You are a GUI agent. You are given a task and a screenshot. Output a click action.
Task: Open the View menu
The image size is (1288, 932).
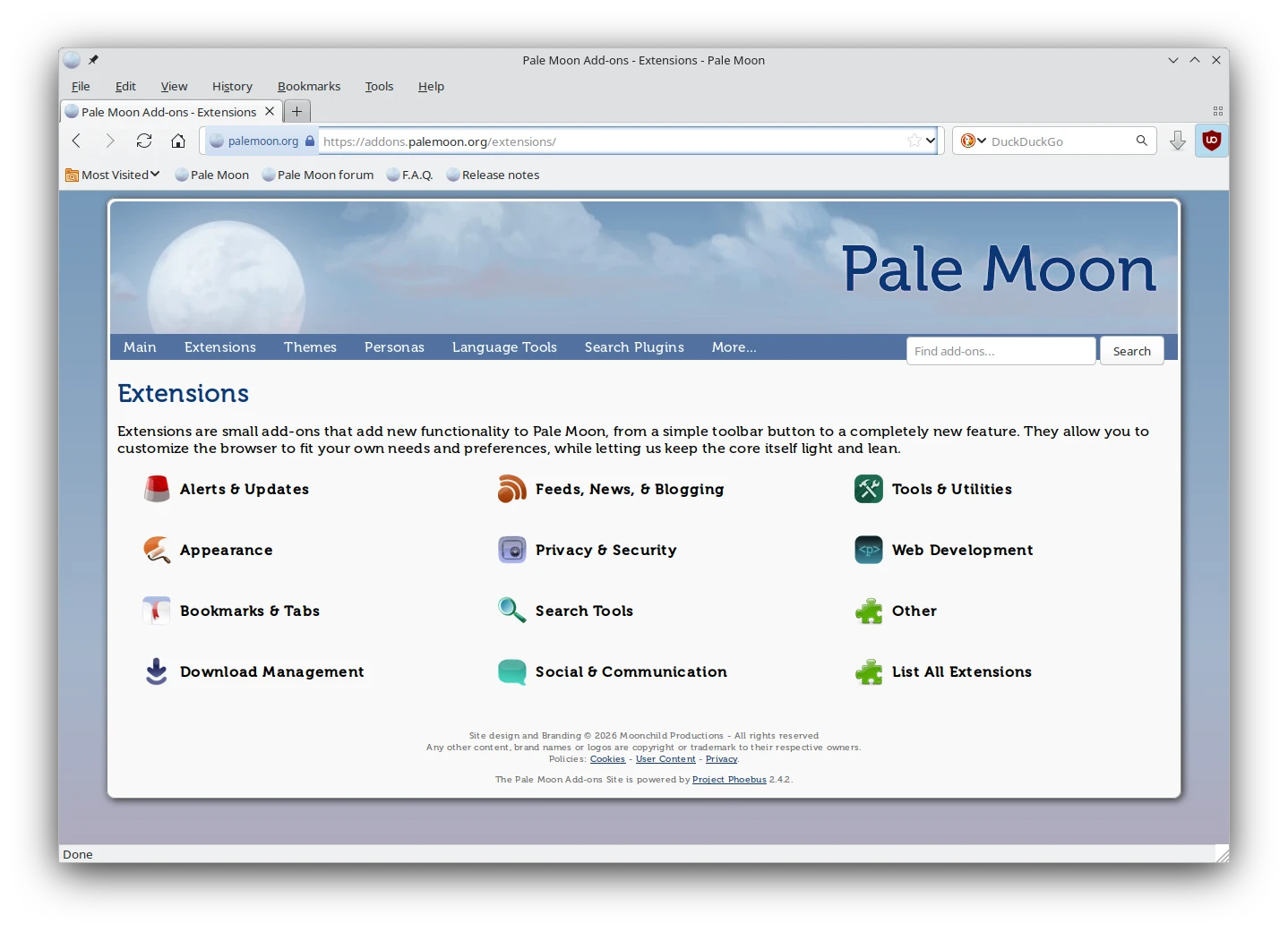pos(174,86)
